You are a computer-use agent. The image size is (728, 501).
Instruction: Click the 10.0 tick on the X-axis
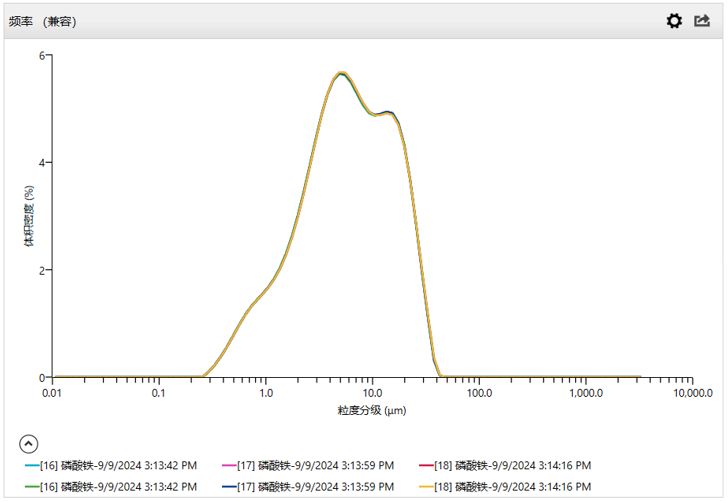[x=372, y=394]
